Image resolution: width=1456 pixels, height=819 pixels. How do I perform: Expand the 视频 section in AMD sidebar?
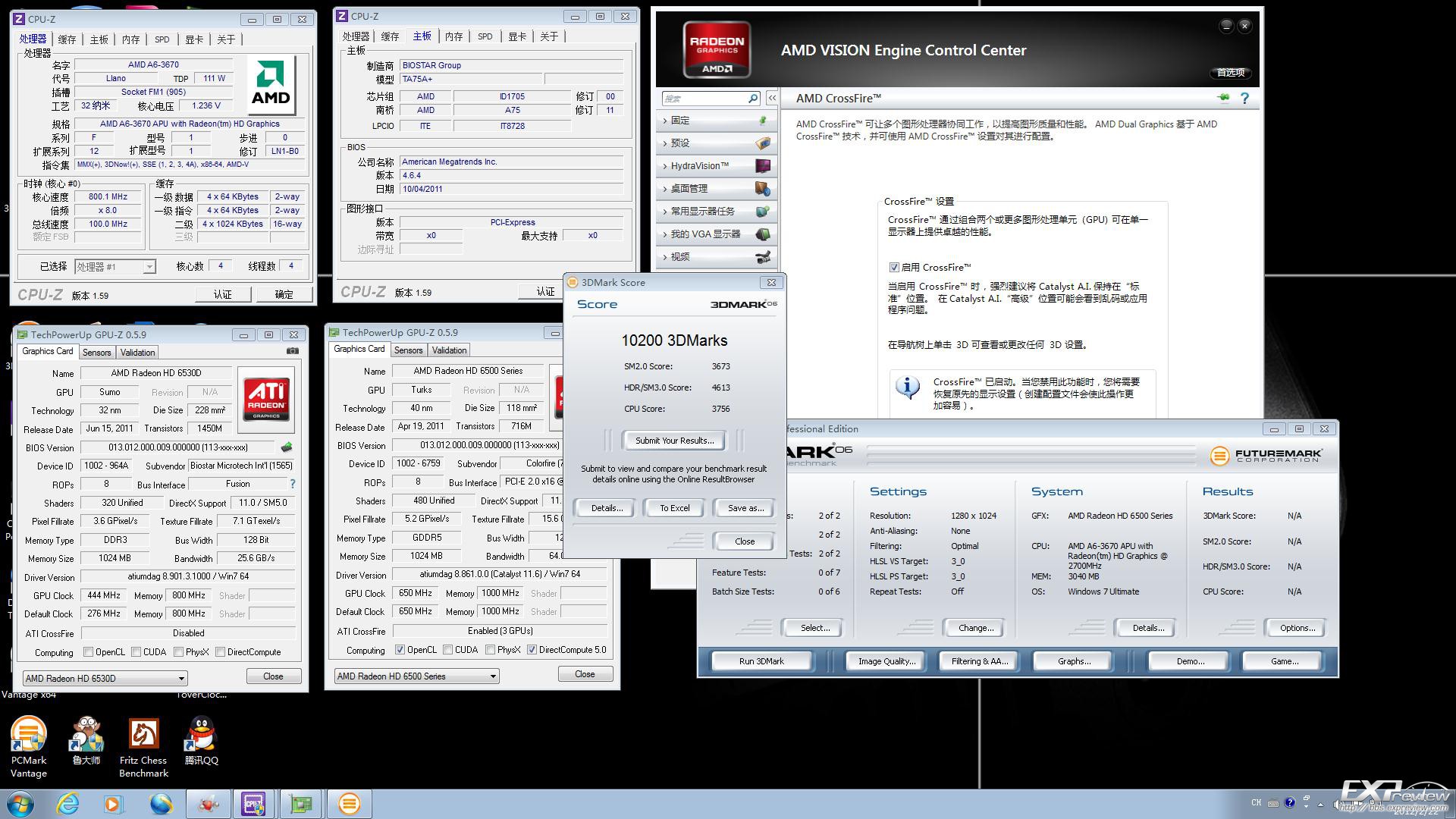716,257
